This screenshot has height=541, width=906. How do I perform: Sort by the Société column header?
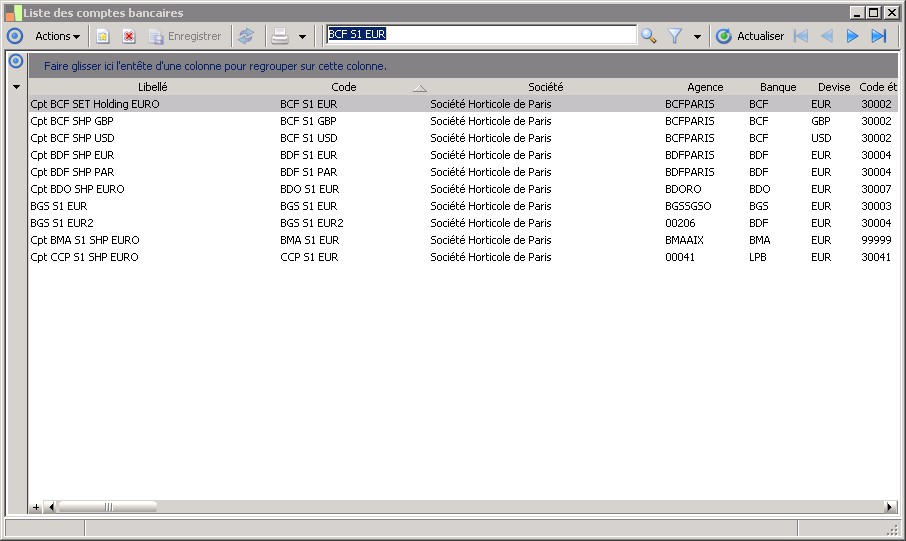point(545,87)
